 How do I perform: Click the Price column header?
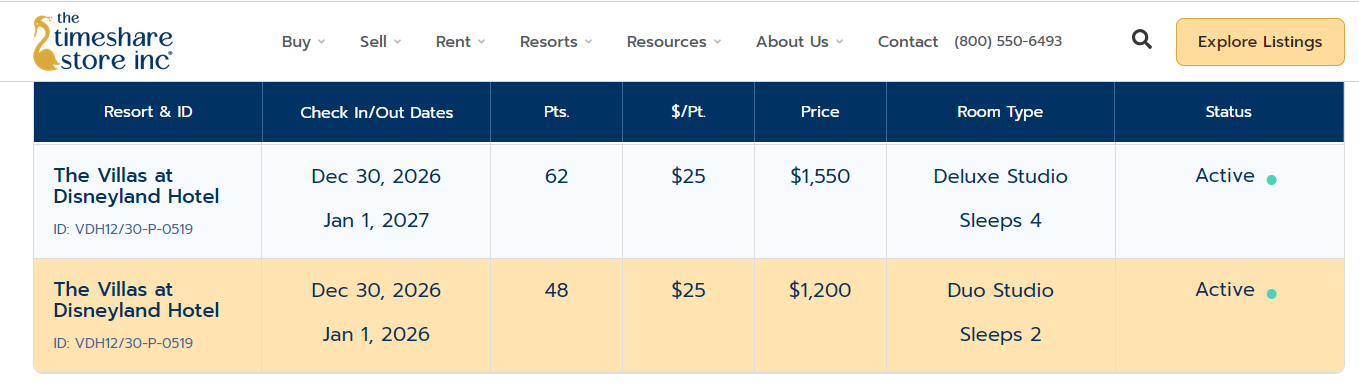820,112
